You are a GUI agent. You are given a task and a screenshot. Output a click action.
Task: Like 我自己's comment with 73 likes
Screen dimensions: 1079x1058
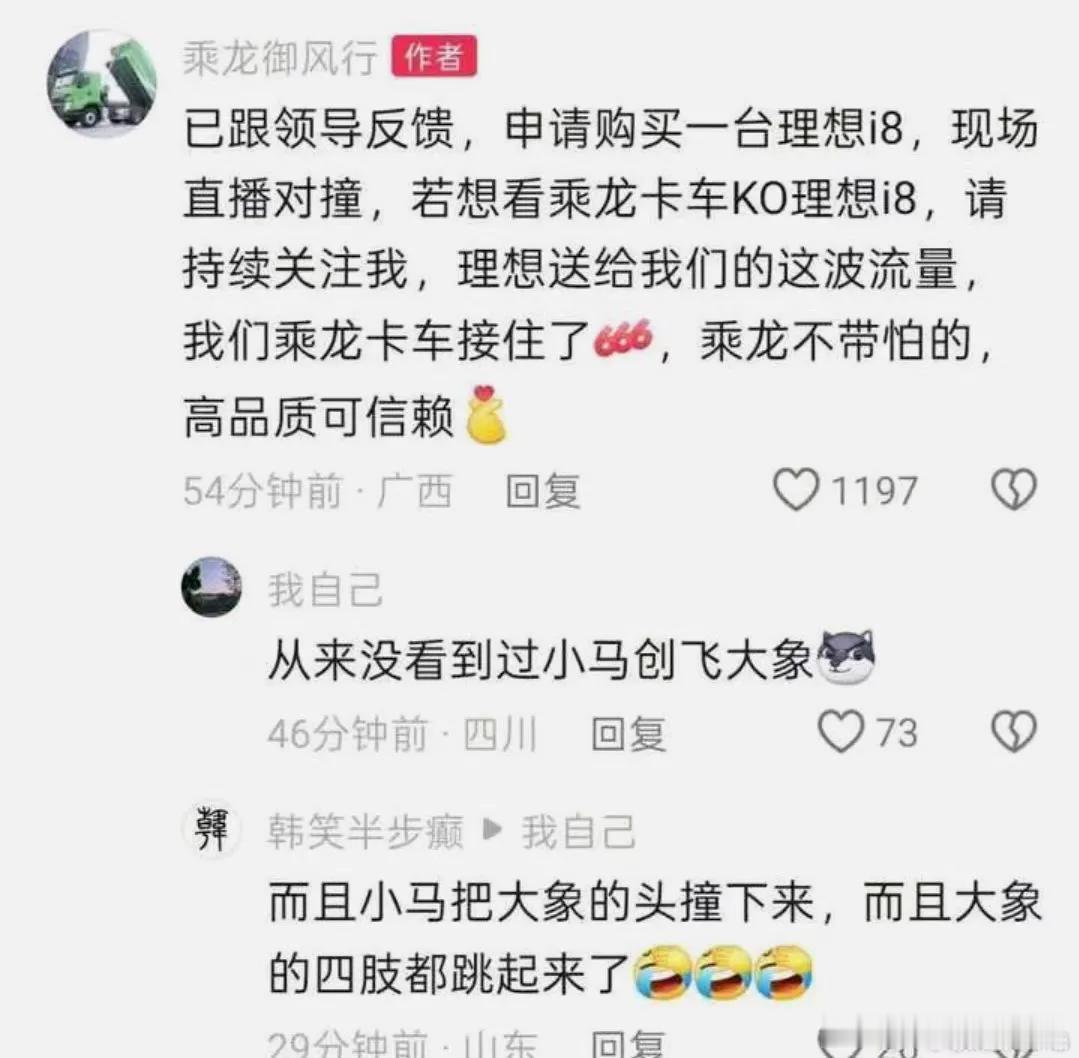840,731
